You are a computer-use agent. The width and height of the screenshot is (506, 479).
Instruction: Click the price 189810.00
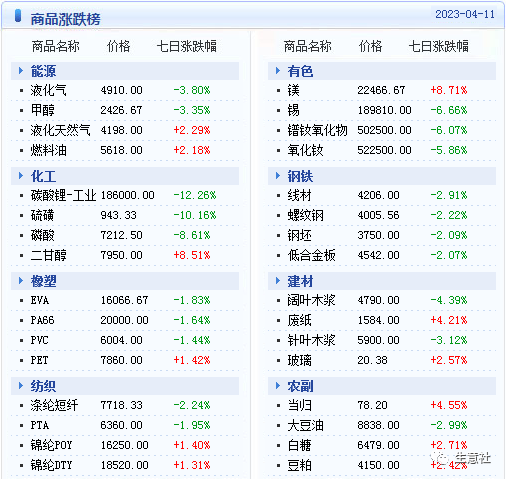click(x=384, y=110)
